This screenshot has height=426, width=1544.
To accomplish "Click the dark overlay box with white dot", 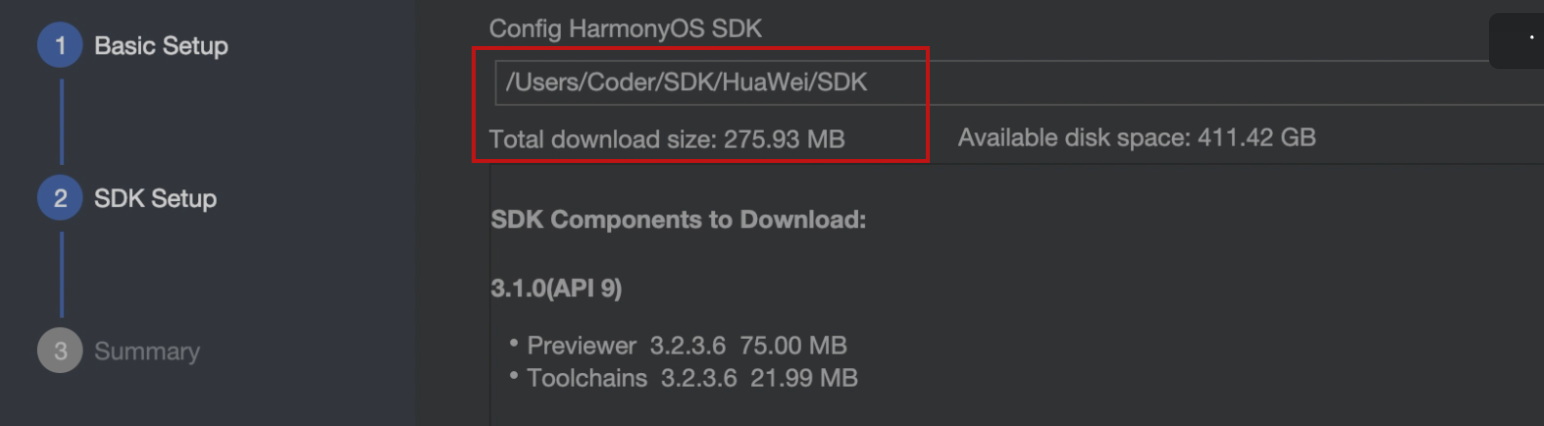I will click(x=1516, y=41).
